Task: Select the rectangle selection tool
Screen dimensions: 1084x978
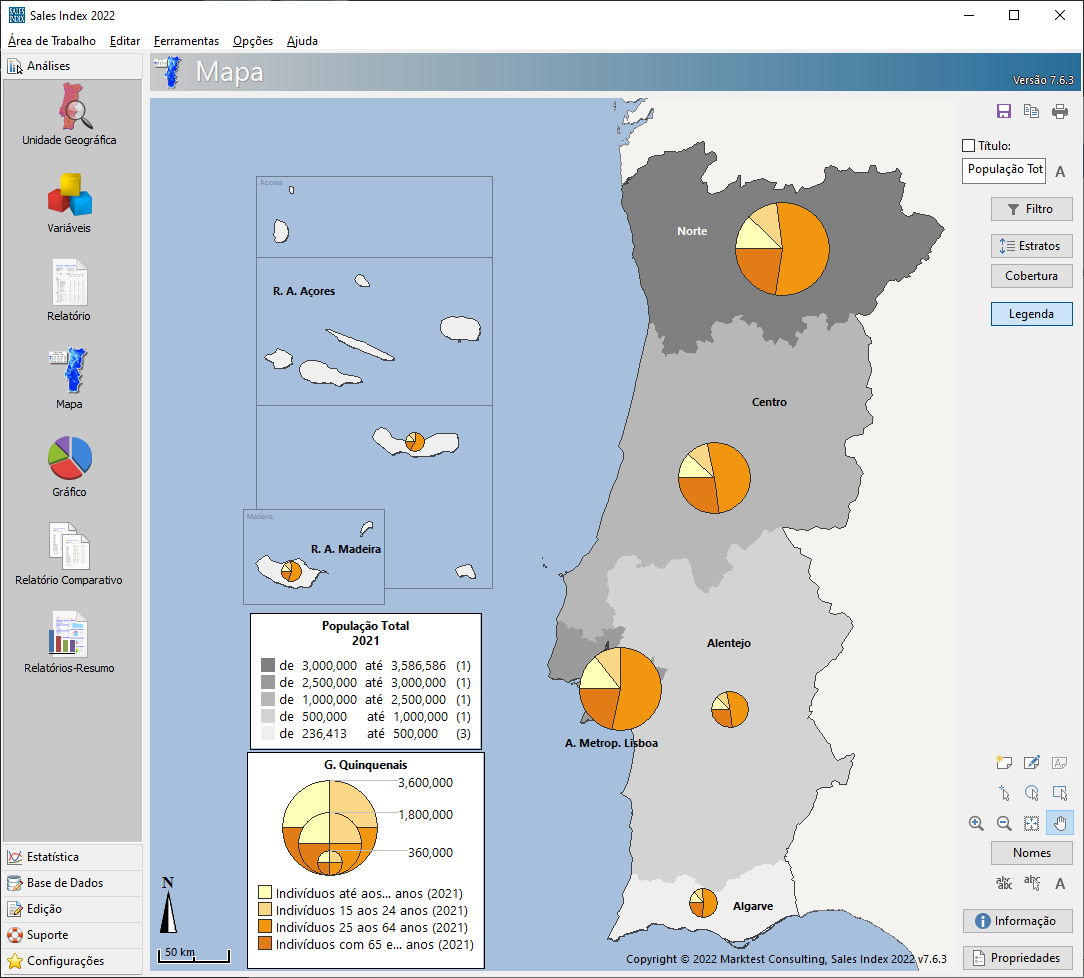Action: point(1060,793)
